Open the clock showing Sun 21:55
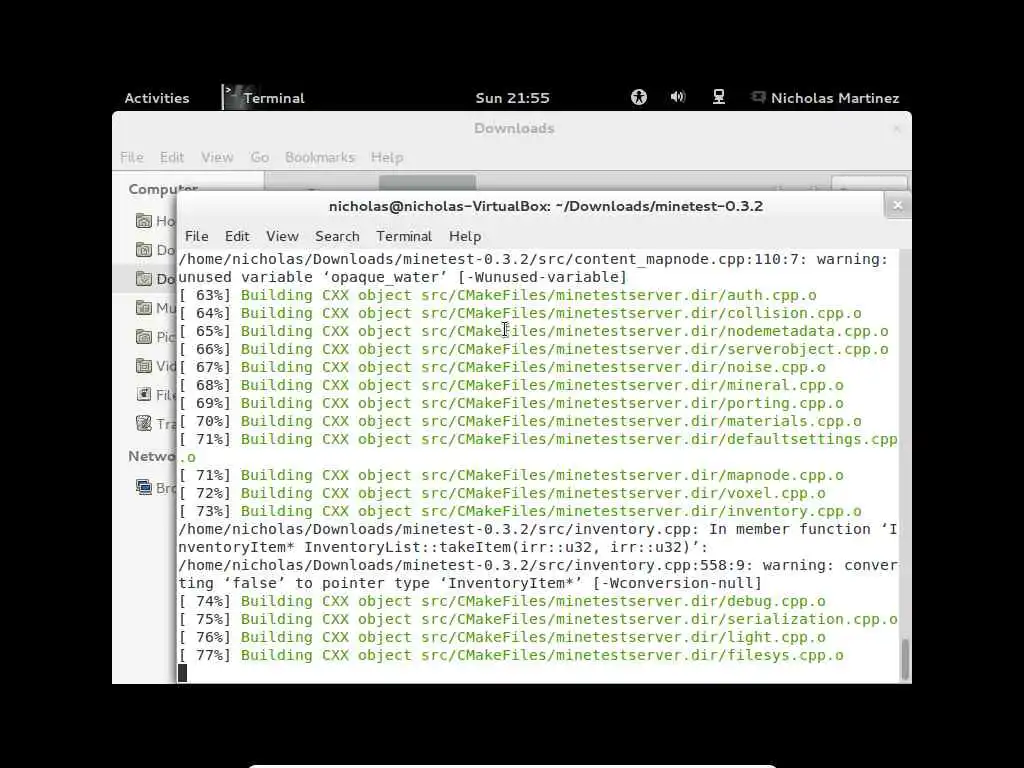 pyautogui.click(x=513, y=98)
